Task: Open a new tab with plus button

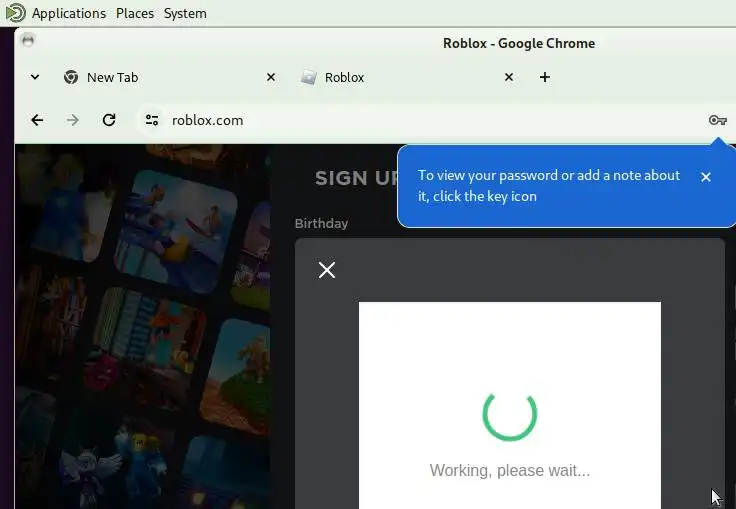Action: point(544,77)
